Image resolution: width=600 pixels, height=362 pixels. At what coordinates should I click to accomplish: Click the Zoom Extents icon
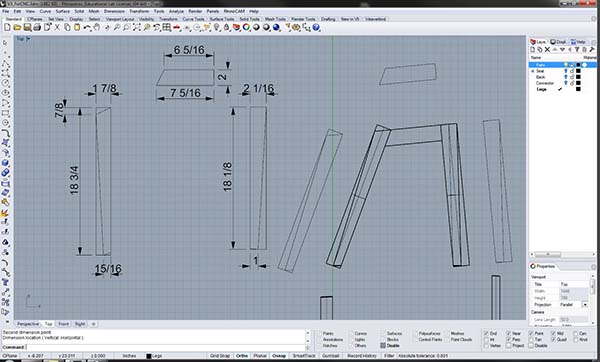[137, 28]
